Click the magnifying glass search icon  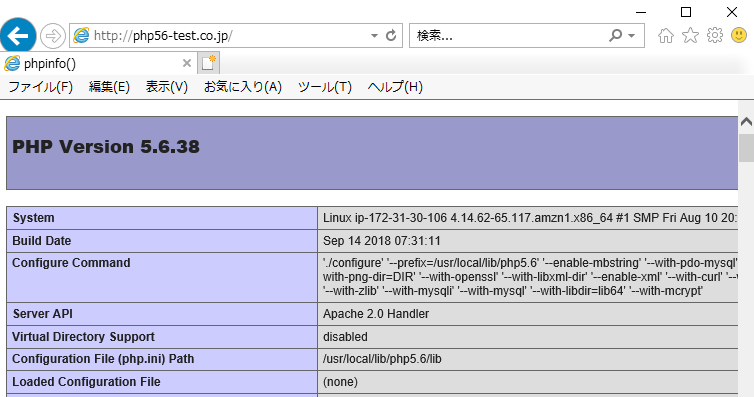(616, 36)
